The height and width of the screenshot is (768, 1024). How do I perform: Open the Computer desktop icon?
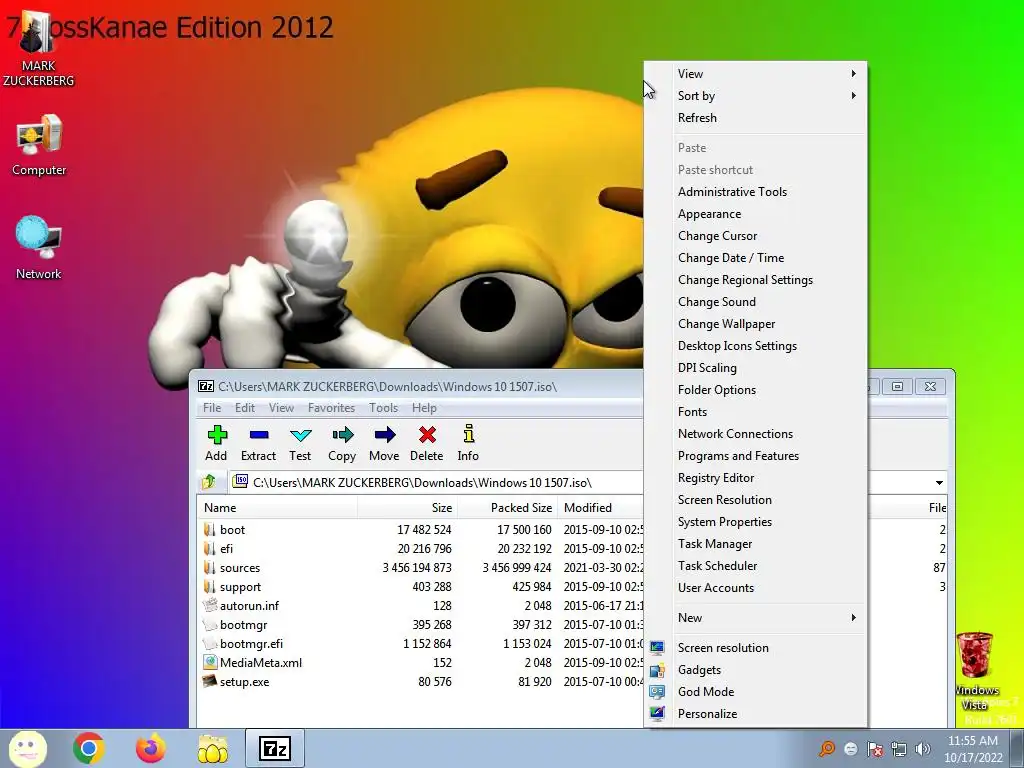point(39,146)
